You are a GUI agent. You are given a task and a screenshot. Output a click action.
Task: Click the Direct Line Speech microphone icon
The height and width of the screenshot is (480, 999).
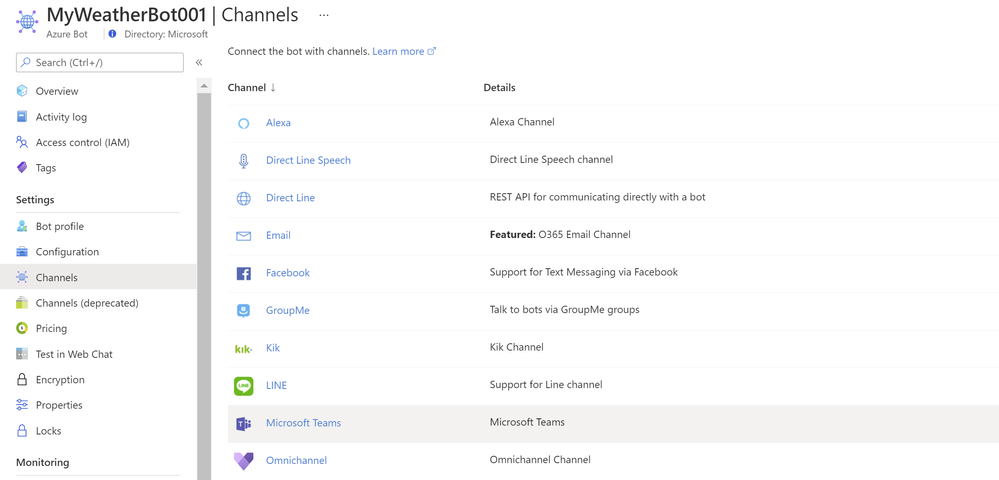243,161
